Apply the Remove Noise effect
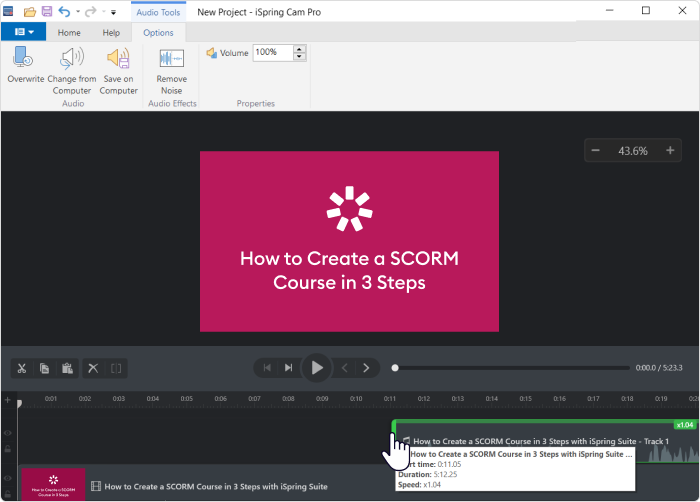This screenshot has width=700, height=502. pos(171,71)
